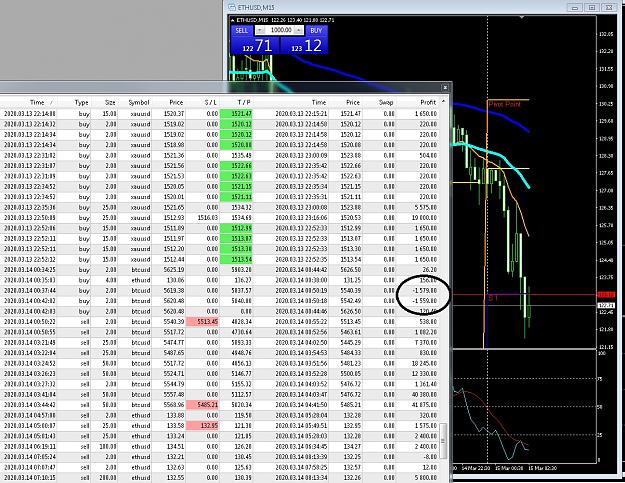Image resolution: width=625 pixels, height=483 pixels.
Task: Click the chart shift triangle marker at chart top
Action: [x=522, y=17]
